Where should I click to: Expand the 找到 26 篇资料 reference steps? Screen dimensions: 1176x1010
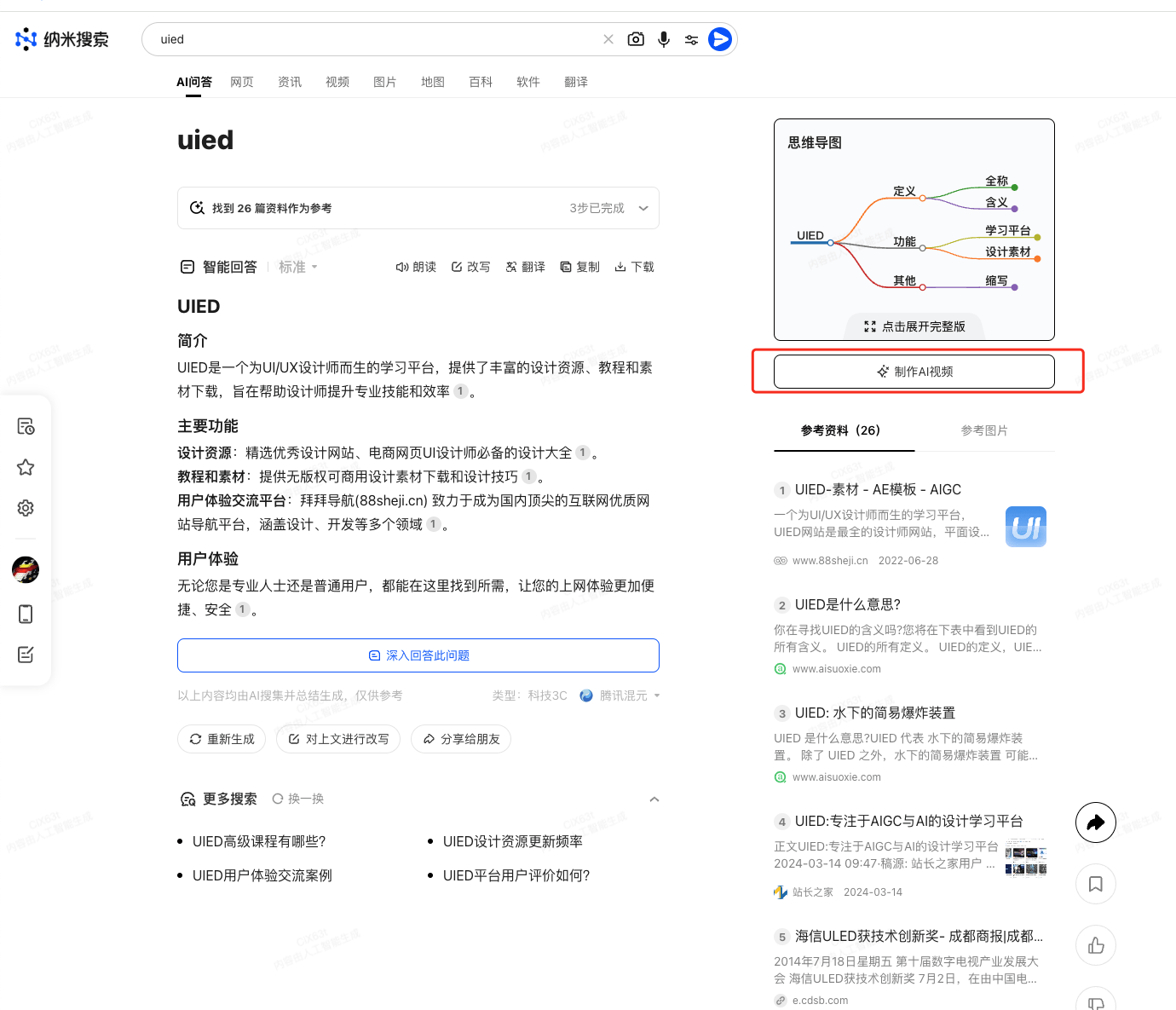point(418,208)
